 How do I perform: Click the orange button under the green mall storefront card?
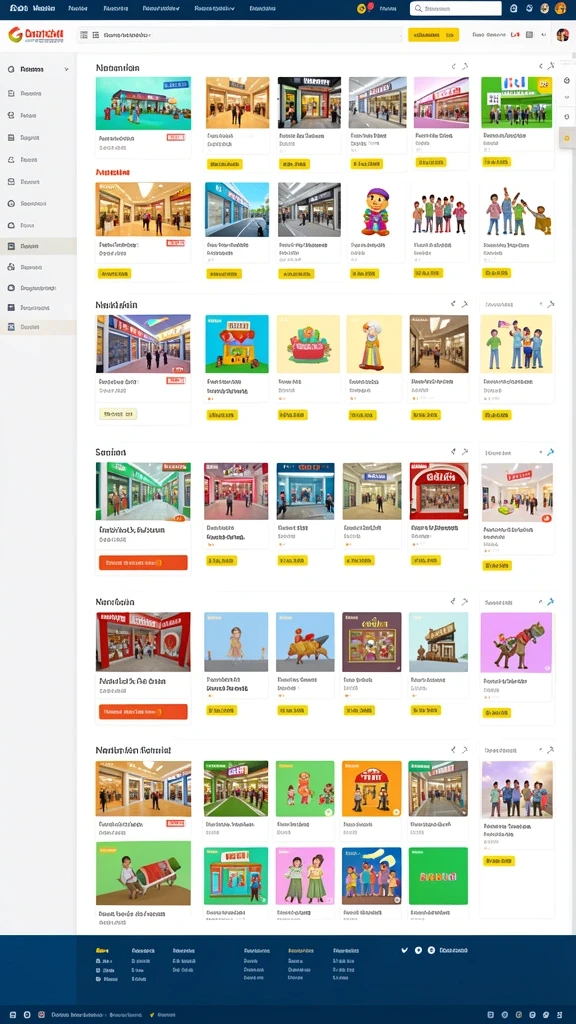pos(143,562)
